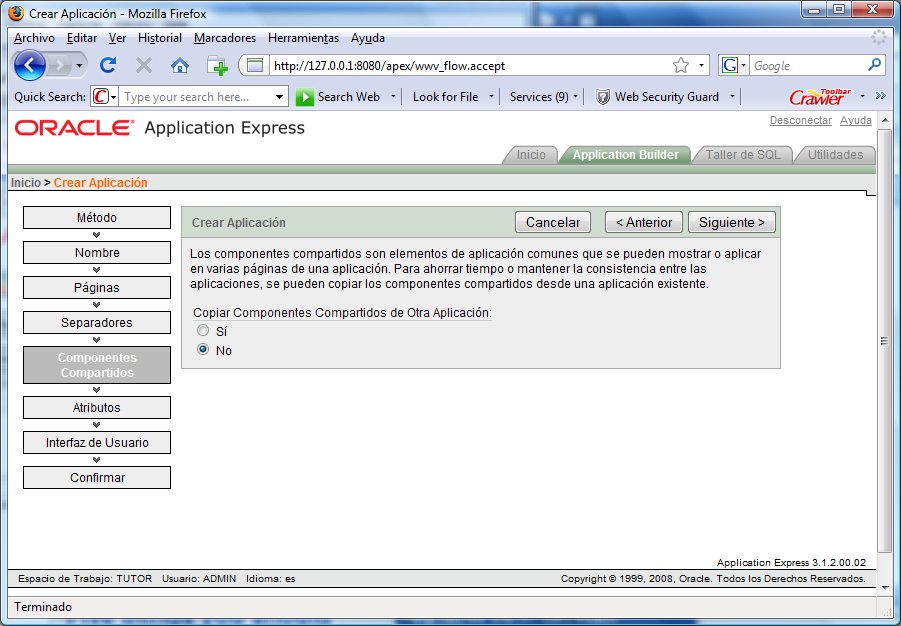Image resolution: width=901 pixels, height=626 pixels.
Task: Click the vertical page scrollbar
Action: (x=885, y=340)
